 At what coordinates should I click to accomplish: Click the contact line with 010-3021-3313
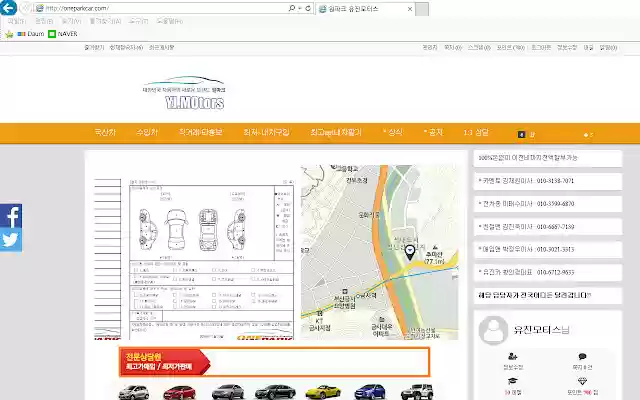click(548, 249)
